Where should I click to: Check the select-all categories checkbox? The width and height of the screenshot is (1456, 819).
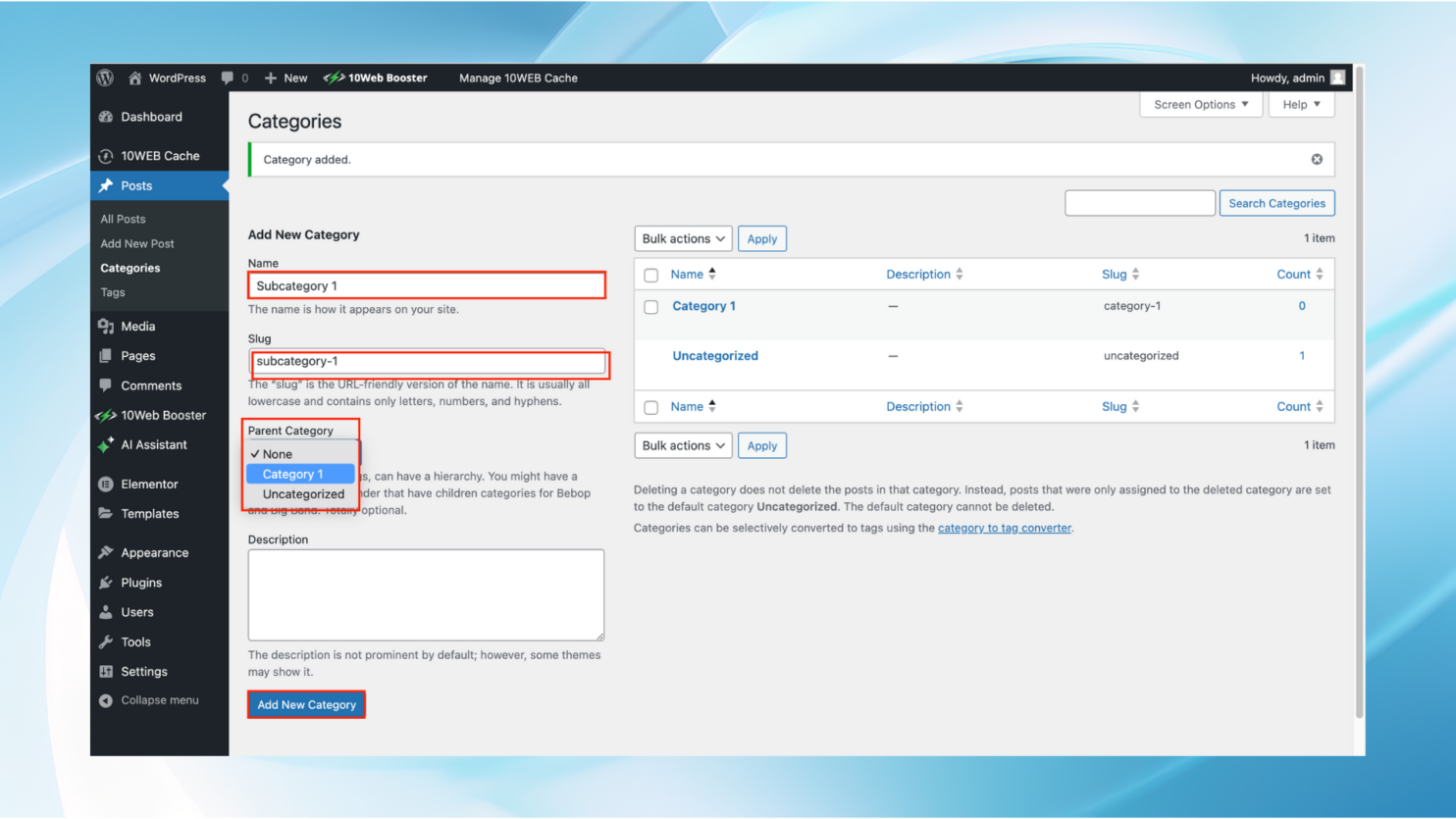pyautogui.click(x=650, y=275)
